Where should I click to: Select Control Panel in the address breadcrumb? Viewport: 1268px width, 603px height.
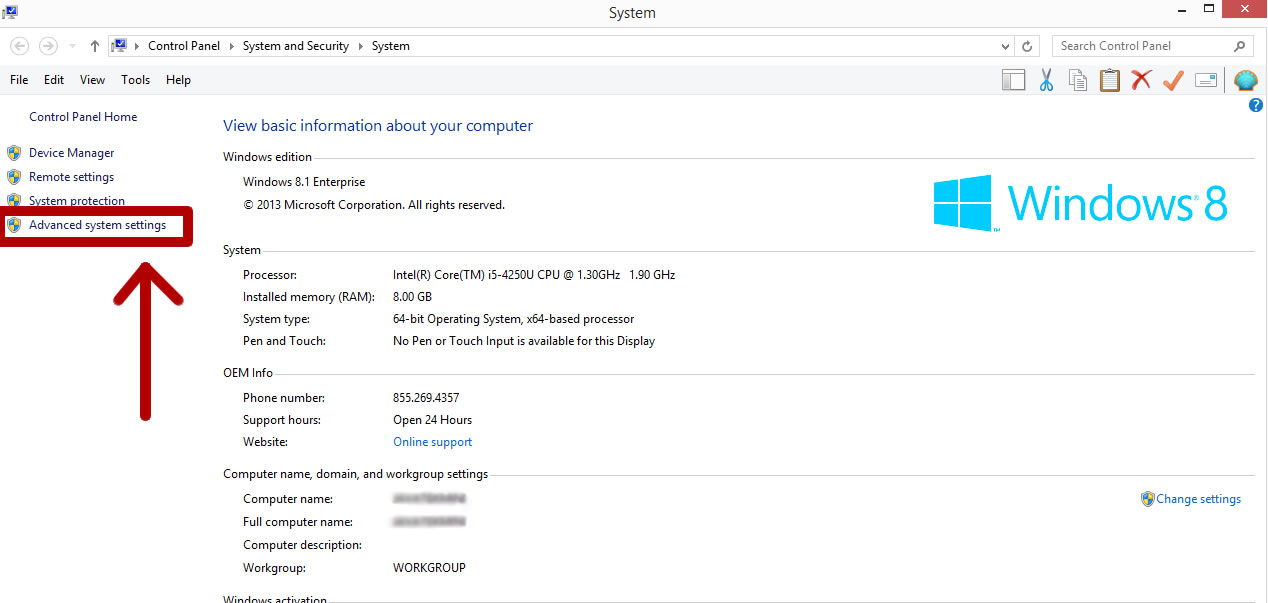pos(185,46)
